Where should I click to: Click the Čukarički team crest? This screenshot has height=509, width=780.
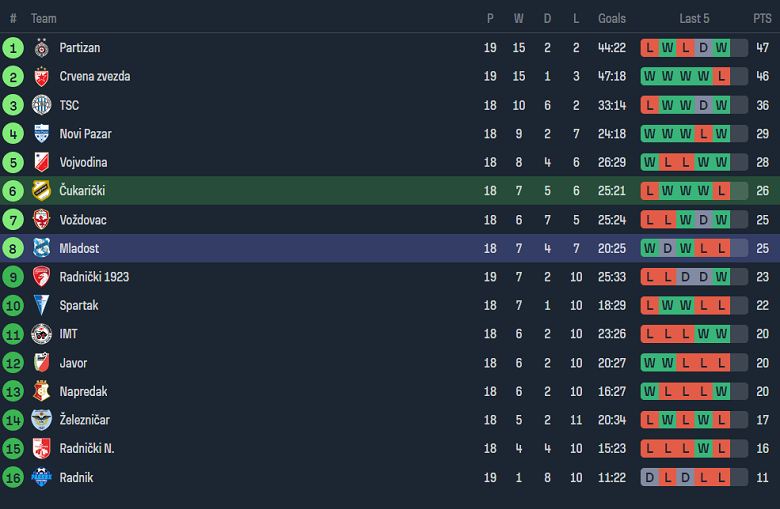(x=41, y=191)
